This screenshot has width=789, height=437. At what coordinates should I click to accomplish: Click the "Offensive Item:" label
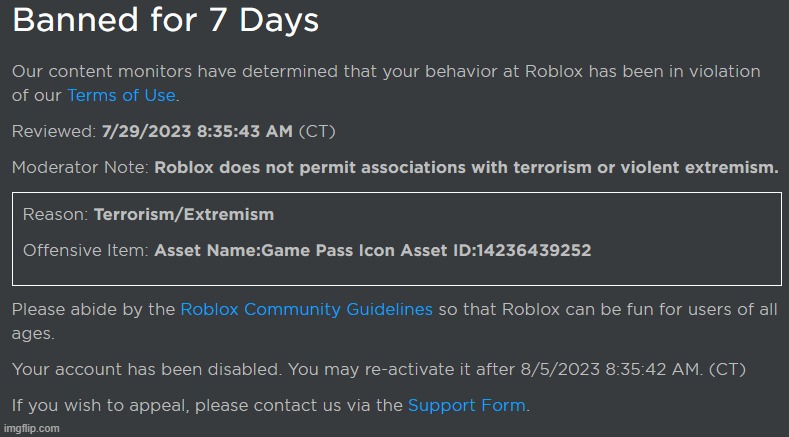pyautogui.click(x=86, y=250)
